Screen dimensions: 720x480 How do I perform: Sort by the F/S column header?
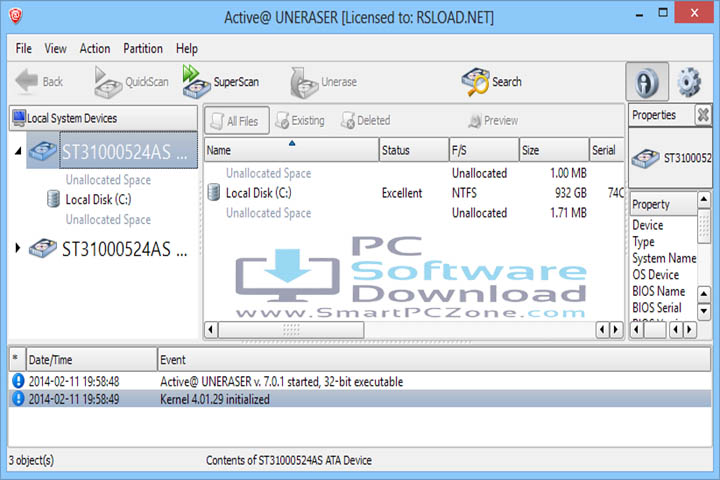(x=484, y=150)
